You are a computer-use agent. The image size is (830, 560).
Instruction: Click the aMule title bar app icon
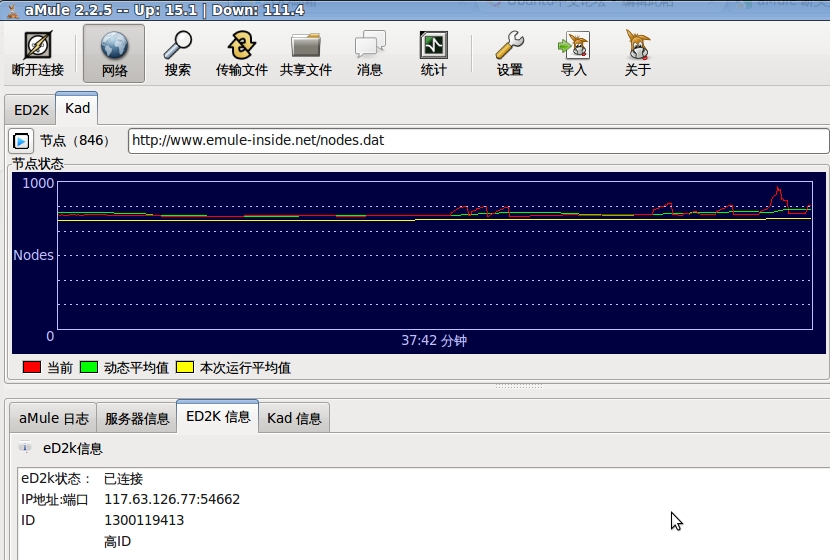point(12,10)
